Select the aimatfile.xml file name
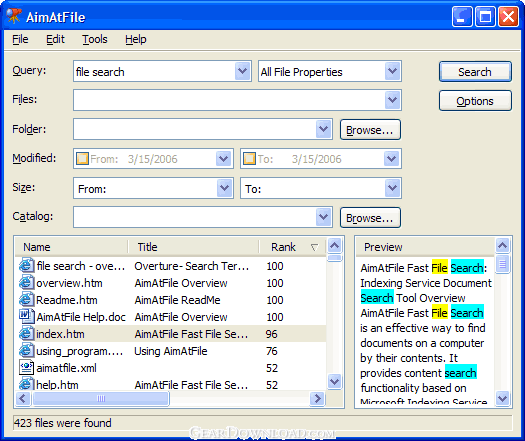Image resolution: width=525 pixels, height=441 pixels. pyautogui.click(x=66, y=368)
